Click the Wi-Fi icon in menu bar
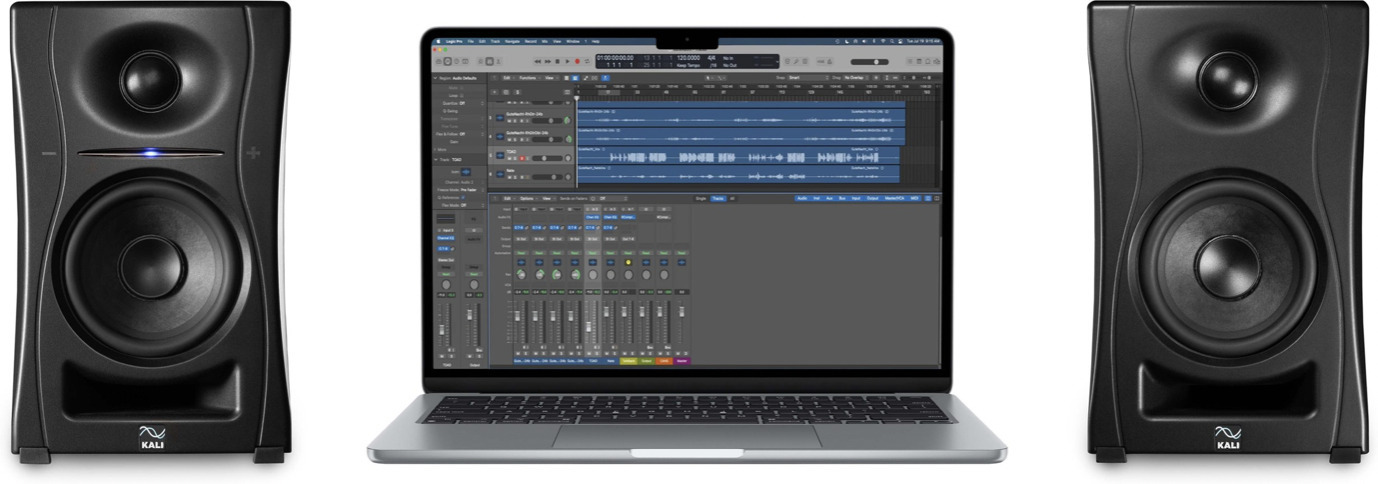Screen dimensions: 1378x484 883,41
